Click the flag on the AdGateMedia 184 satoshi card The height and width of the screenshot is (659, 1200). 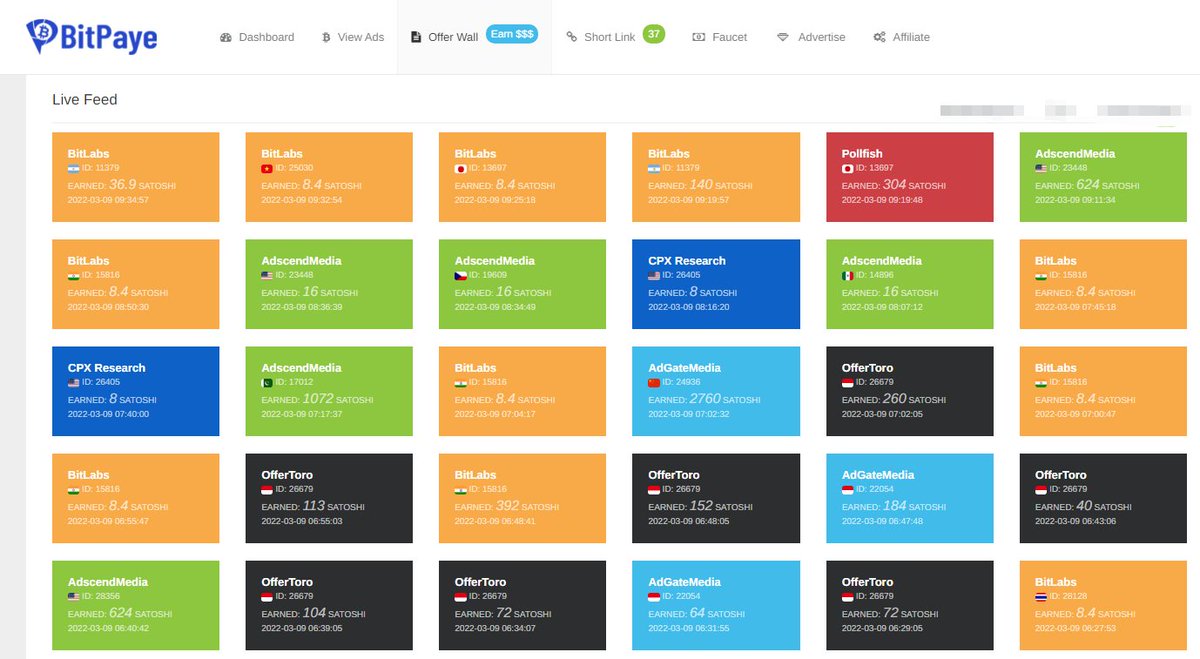click(847, 489)
